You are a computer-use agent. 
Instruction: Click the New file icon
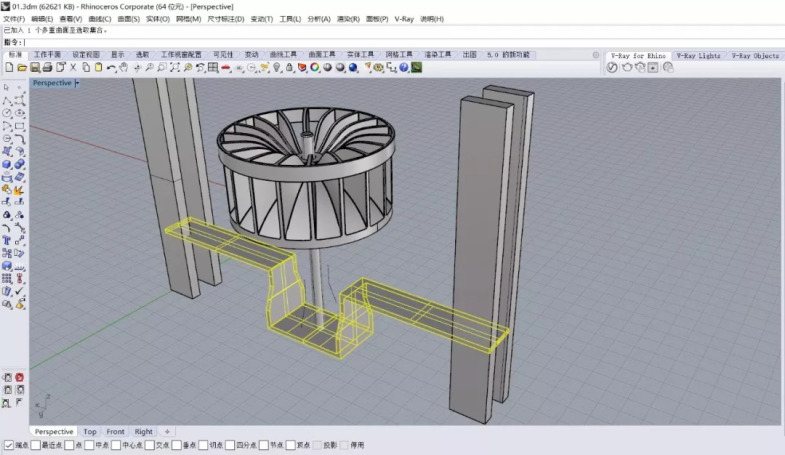click(9, 67)
